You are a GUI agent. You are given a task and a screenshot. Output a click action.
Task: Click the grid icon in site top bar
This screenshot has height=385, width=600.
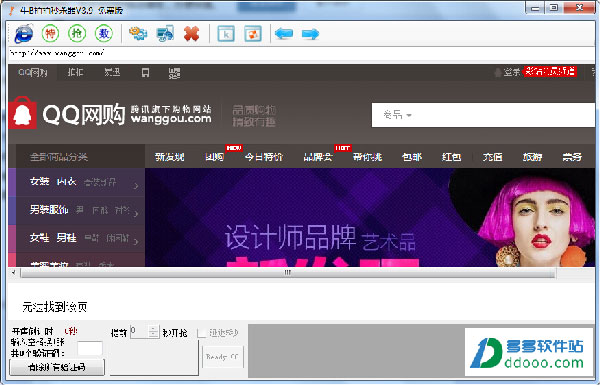[174, 73]
